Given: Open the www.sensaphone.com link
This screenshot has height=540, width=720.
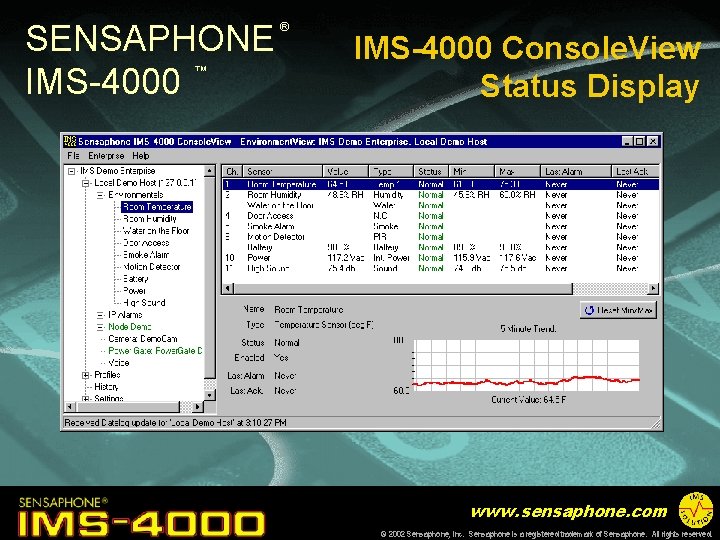Looking at the screenshot, I should (x=569, y=512).
